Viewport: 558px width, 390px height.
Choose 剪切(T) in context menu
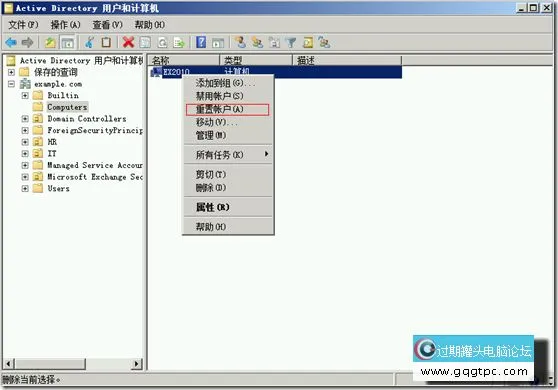click(x=228, y=174)
